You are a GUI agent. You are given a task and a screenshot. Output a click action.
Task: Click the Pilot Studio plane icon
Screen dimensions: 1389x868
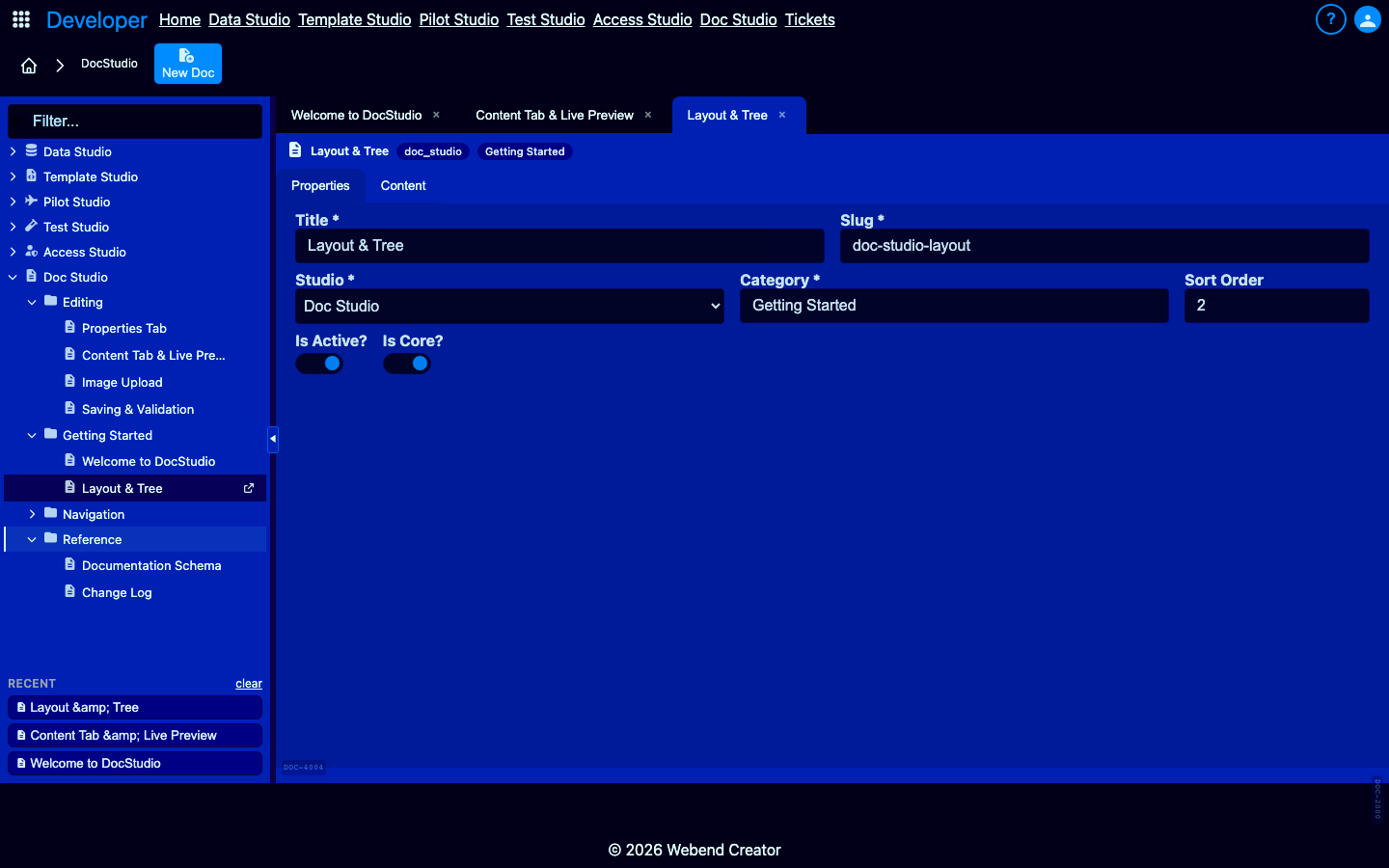pyautogui.click(x=32, y=201)
